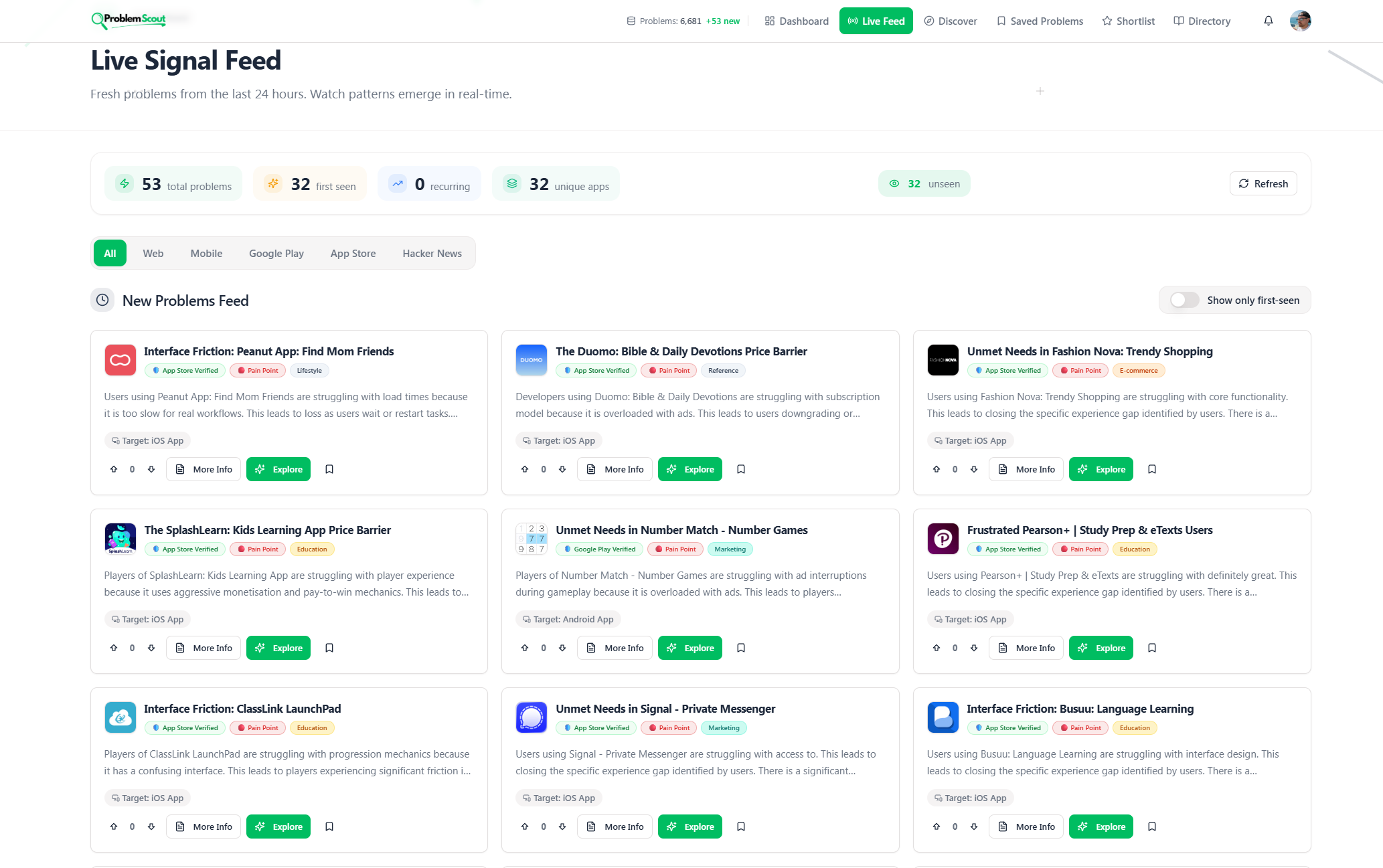Select the Google Play filter tab
The height and width of the screenshot is (868, 1383).
(276, 254)
